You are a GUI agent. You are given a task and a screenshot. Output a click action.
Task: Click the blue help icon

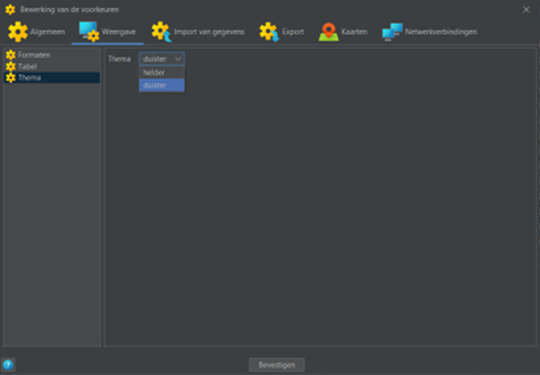point(8,365)
